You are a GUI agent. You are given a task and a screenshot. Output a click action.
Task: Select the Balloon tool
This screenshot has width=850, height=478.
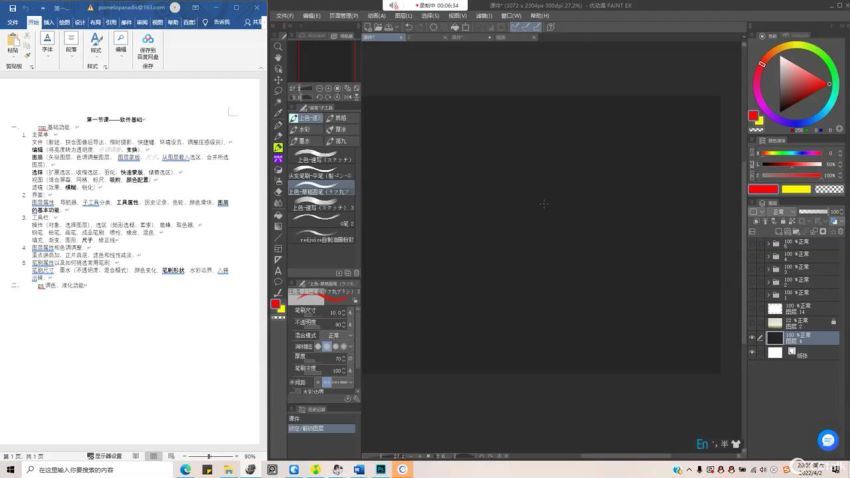point(278,282)
